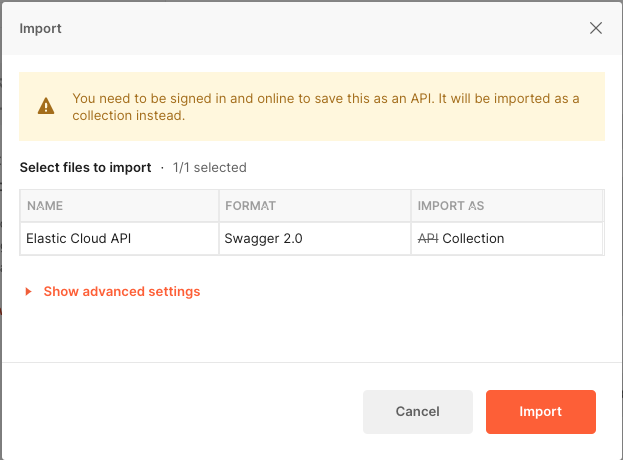Expand the advanced settings disclosure arrow
Screen dimensions: 623x460
[29, 292]
